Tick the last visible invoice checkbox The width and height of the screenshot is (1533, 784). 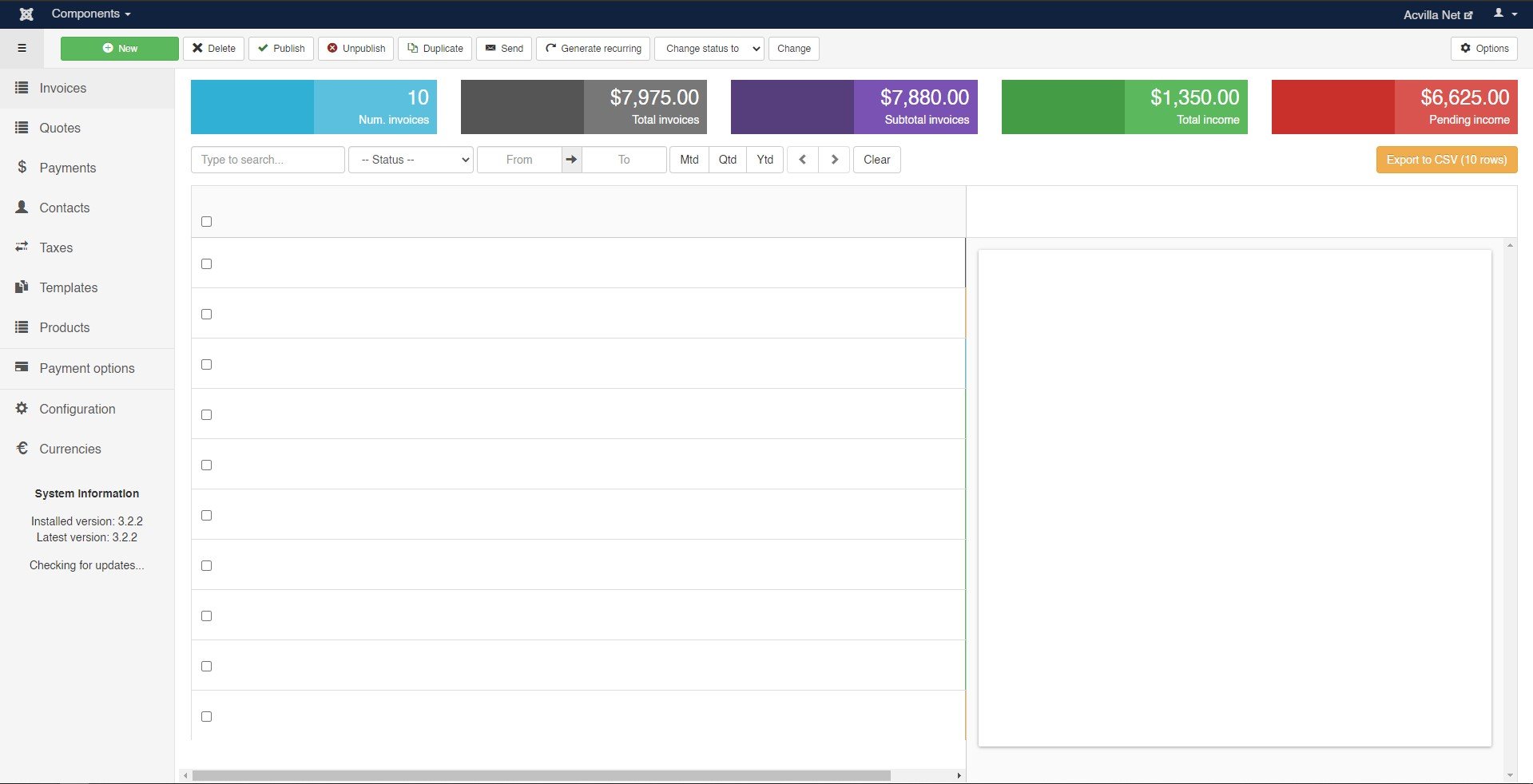tap(206, 716)
